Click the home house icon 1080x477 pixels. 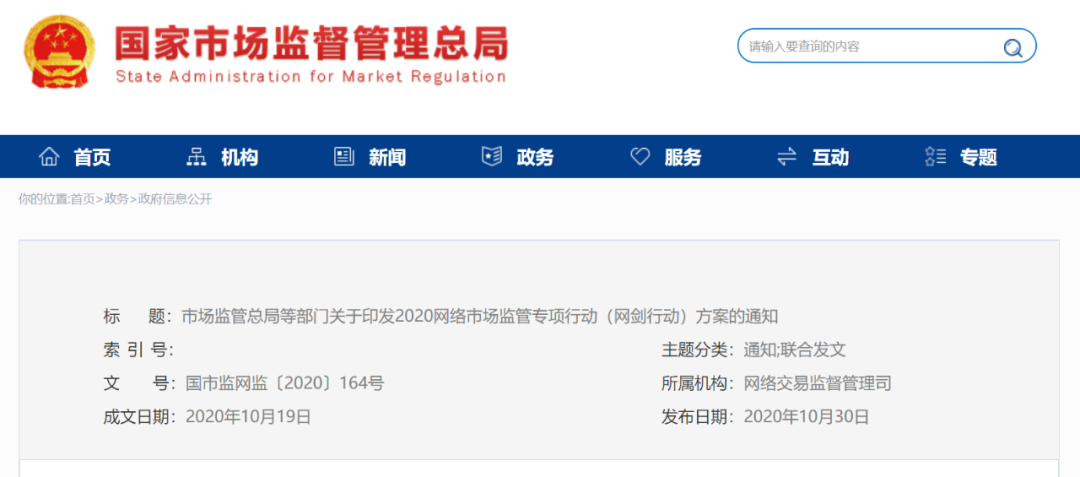[x=49, y=157]
